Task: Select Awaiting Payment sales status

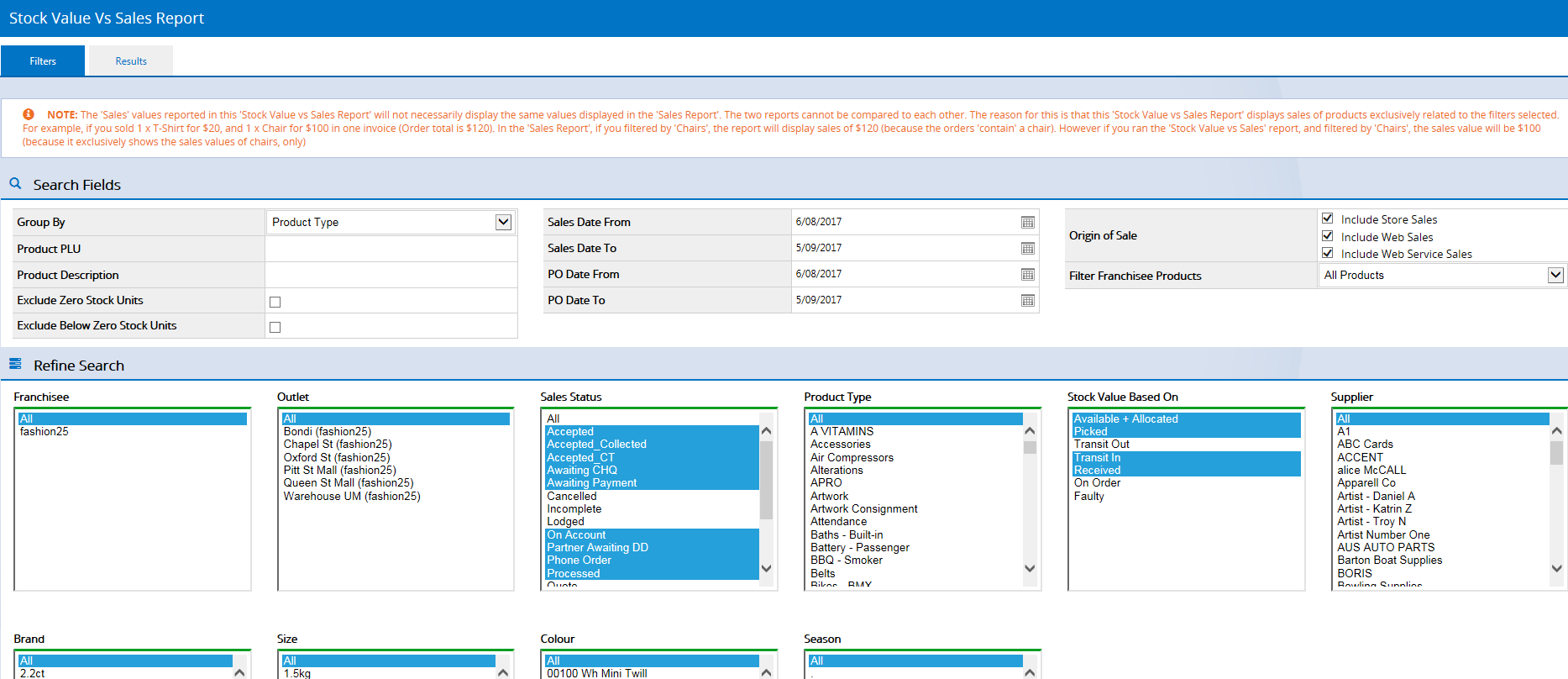Action: (652, 483)
